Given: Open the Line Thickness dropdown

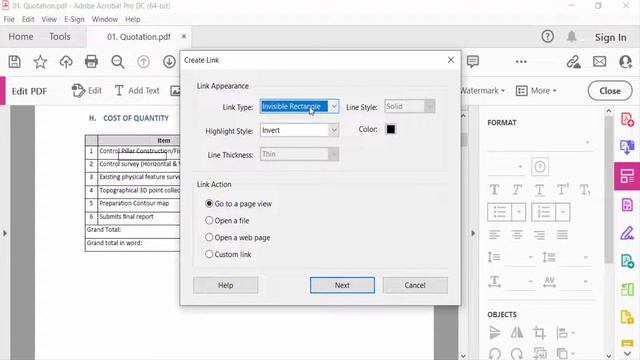Looking at the screenshot, I should coord(299,154).
